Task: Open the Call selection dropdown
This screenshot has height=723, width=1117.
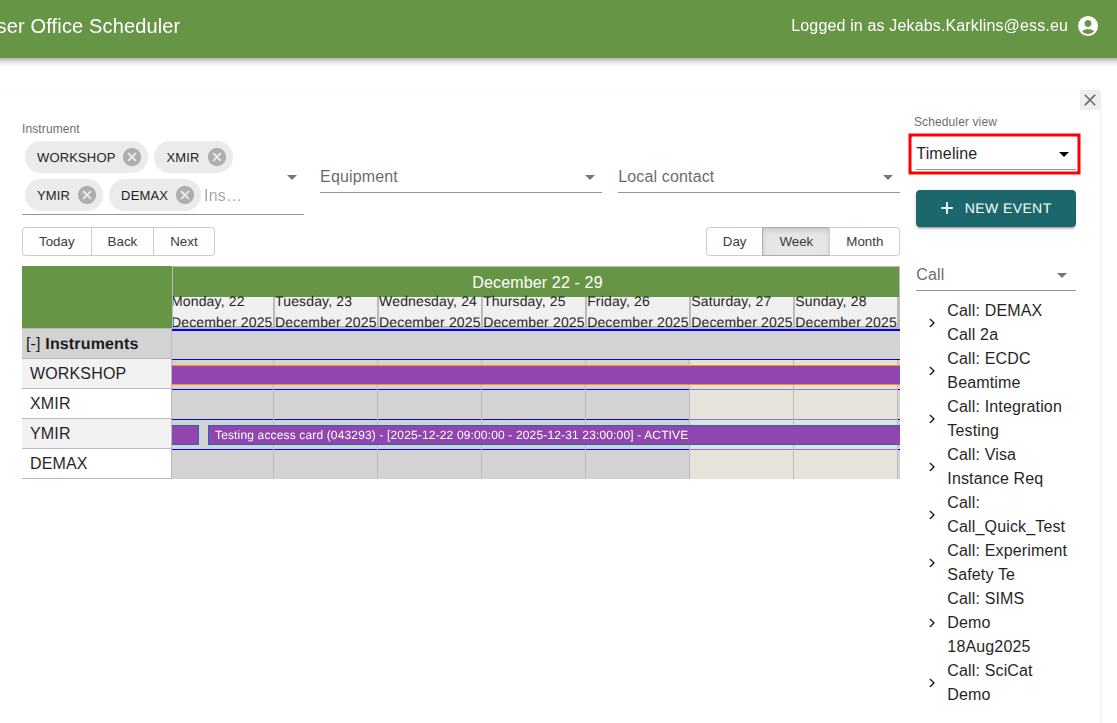Action: (1063, 274)
